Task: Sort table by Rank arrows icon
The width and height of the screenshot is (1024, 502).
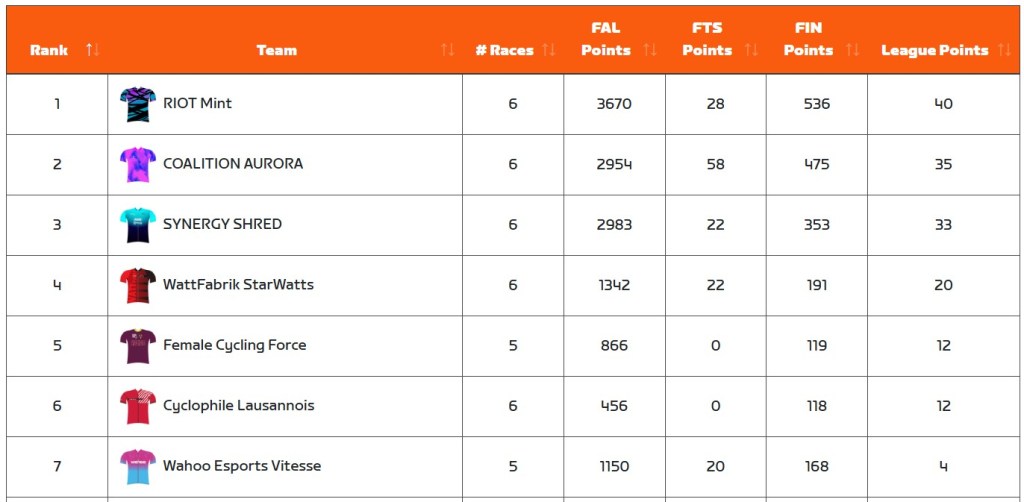Action: pos(93,50)
